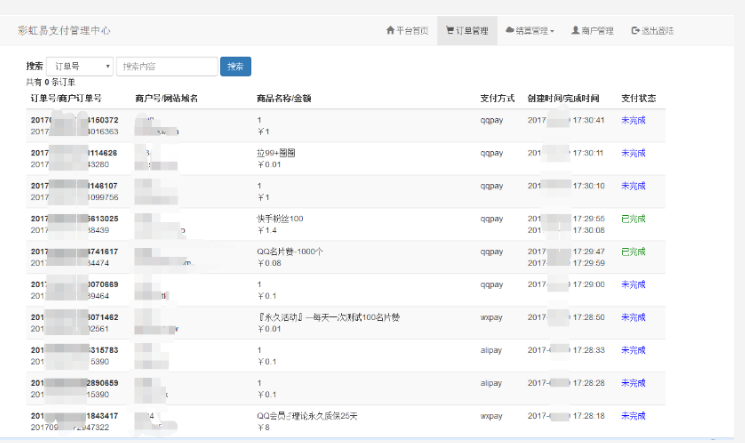
Task: Click order number ending 4150372
Action: (75, 120)
